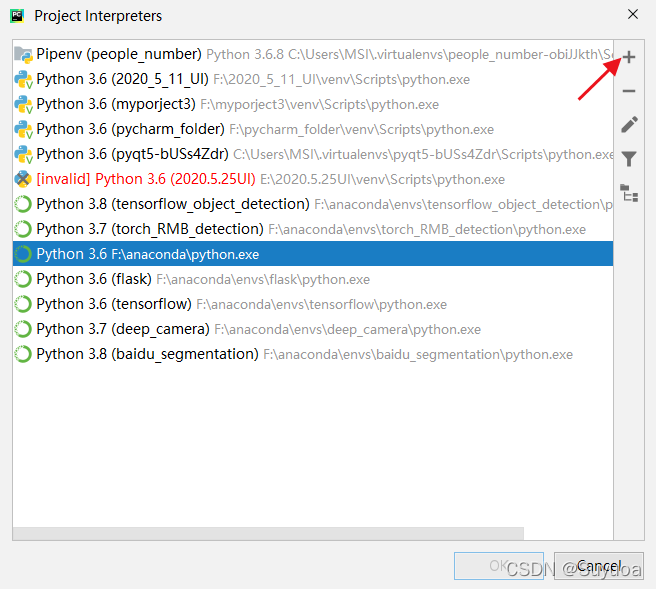Select Python 3.7 (torch_RMB_detection) interpreter
Image resolution: width=656 pixels, height=589 pixels.
click(150, 229)
